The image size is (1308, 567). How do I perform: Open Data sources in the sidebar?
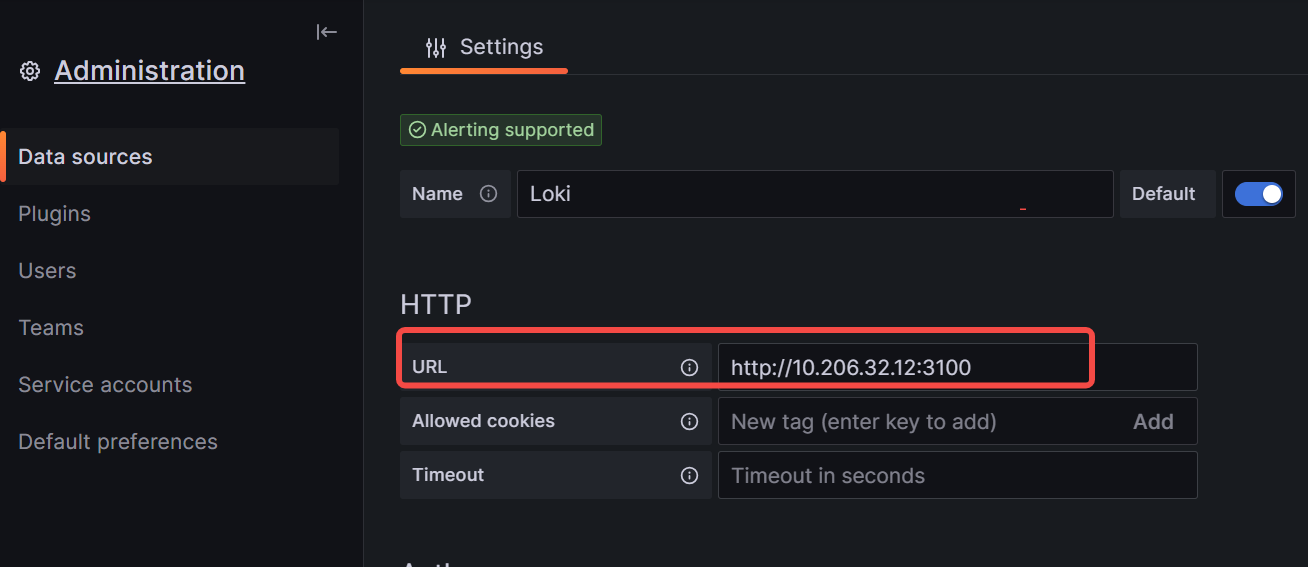pos(86,157)
